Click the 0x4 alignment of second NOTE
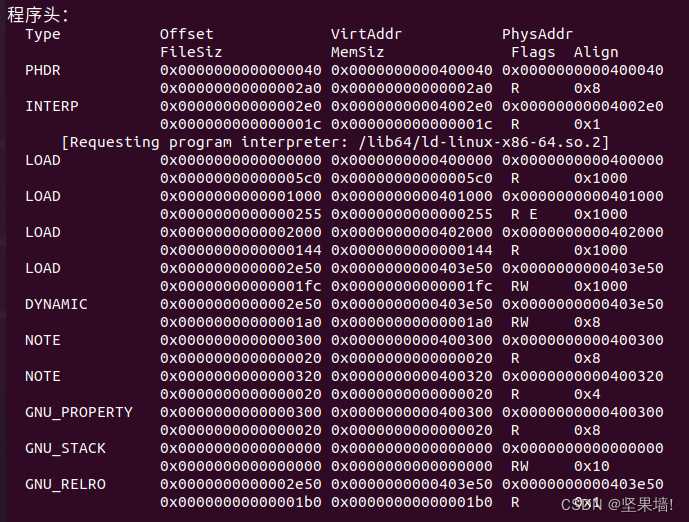Screen dimensions: 689x522 coord(587,395)
